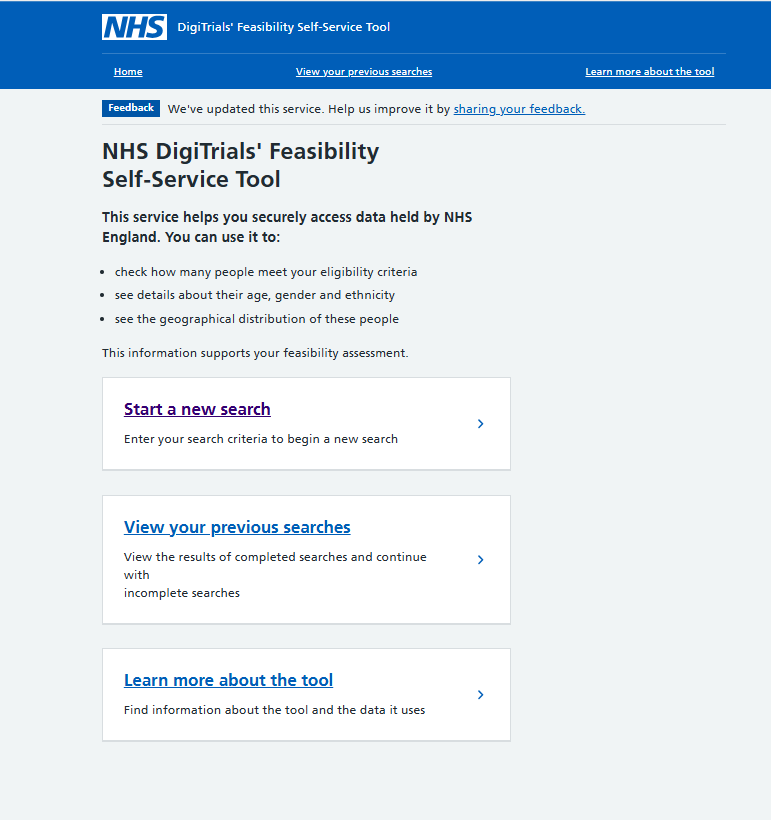
Task: Click chevron arrow on Learn more about the tool card
Action: click(480, 694)
